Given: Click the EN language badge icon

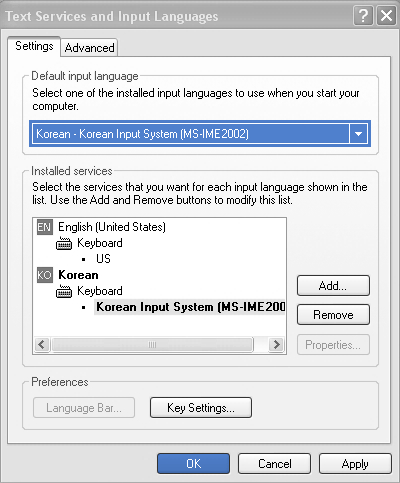Looking at the screenshot, I should [45, 227].
